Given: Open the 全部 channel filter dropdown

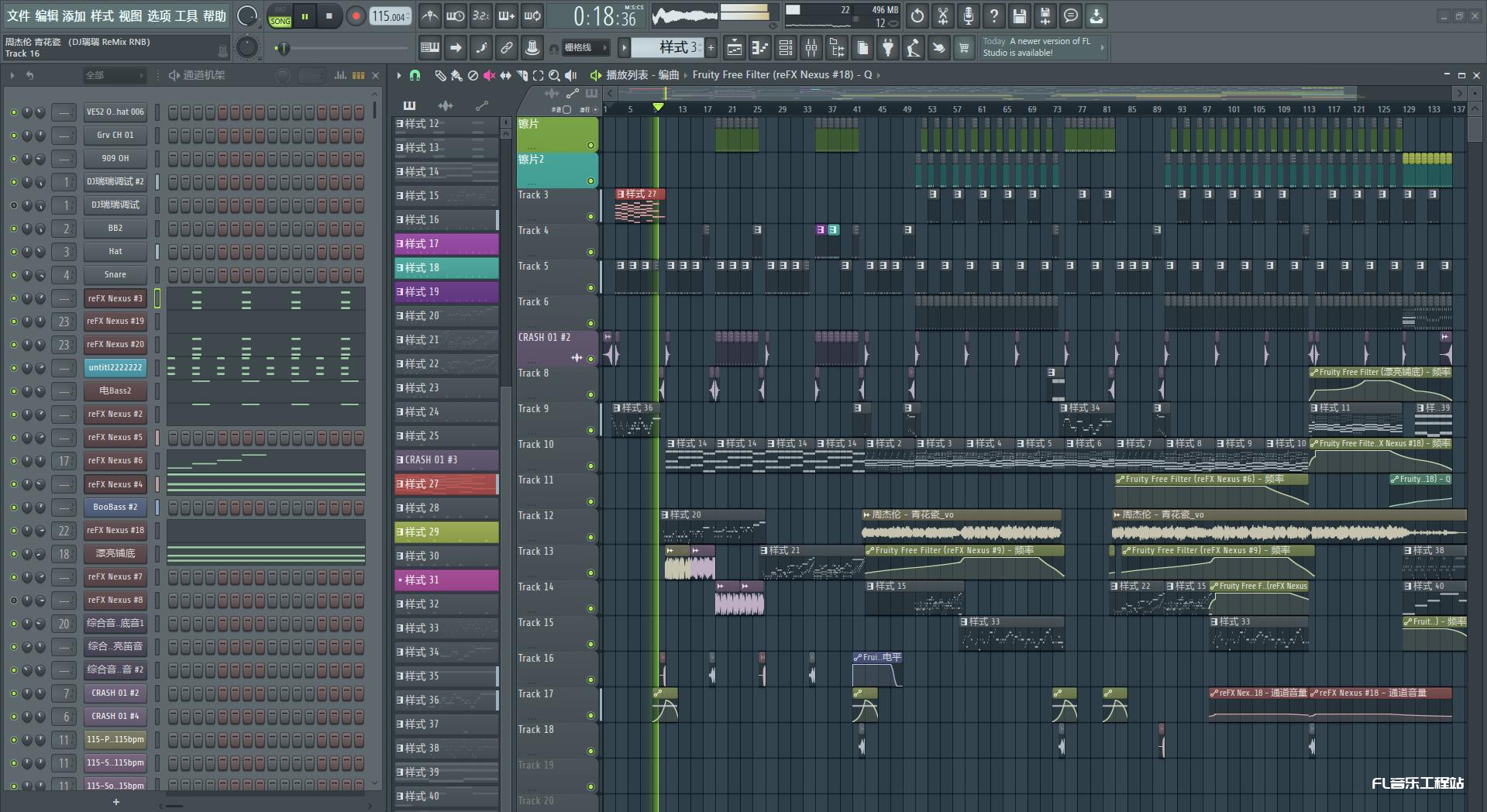Looking at the screenshot, I should click(x=115, y=75).
